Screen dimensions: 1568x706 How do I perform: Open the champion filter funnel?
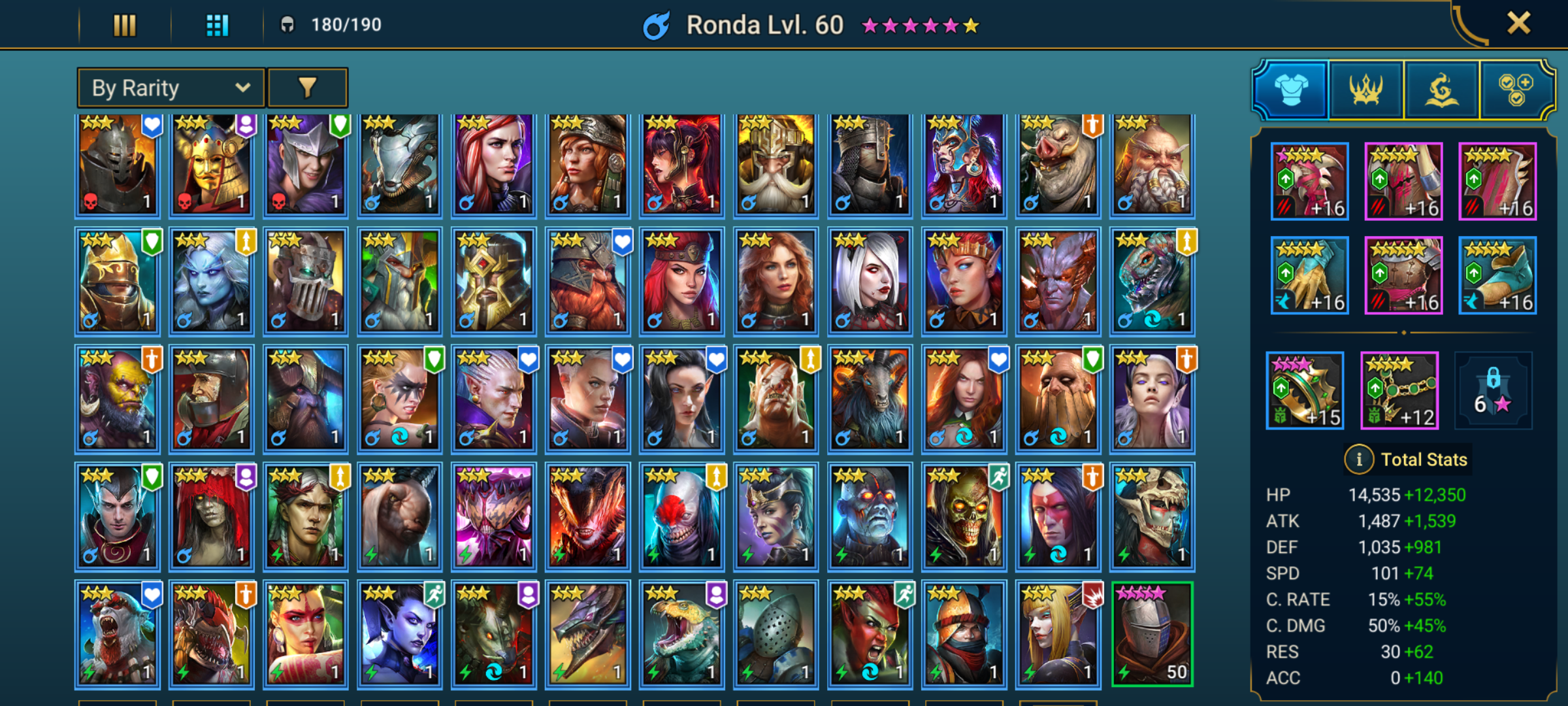pyautogui.click(x=308, y=88)
